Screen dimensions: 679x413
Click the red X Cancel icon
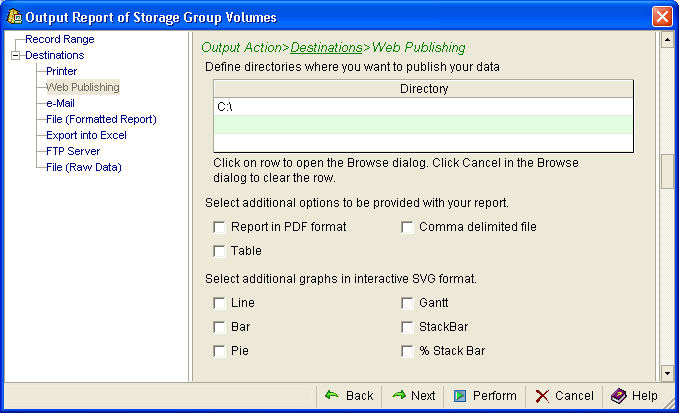pos(542,396)
